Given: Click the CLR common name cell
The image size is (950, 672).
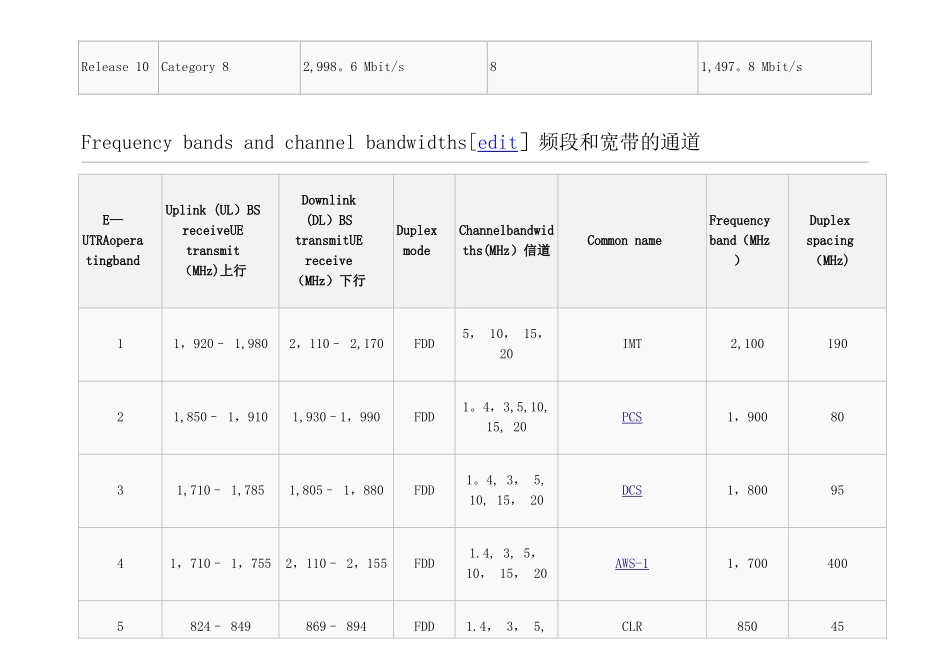Looking at the screenshot, I should point(632,627).
